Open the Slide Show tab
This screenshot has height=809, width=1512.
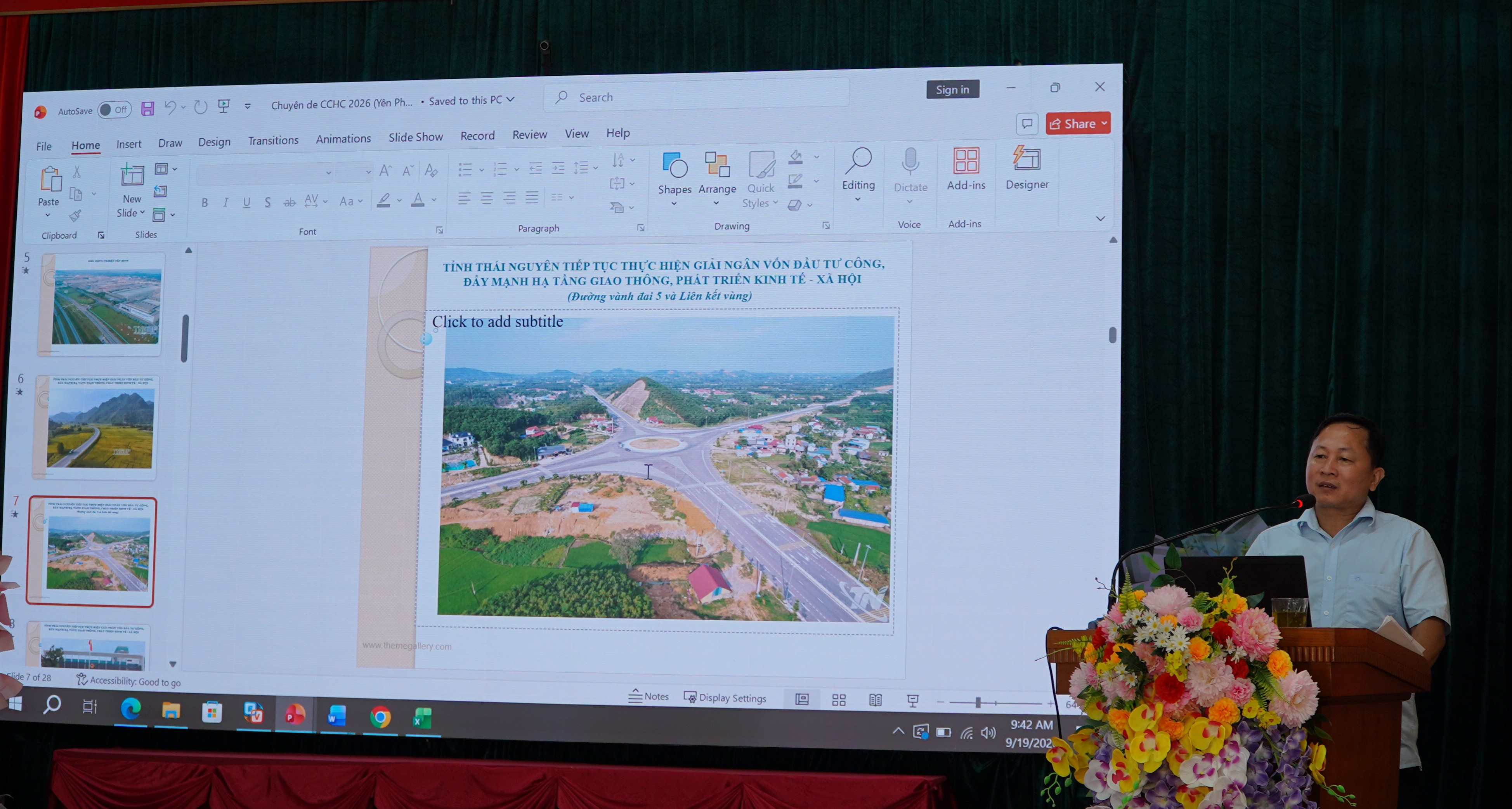click(416, 137)
